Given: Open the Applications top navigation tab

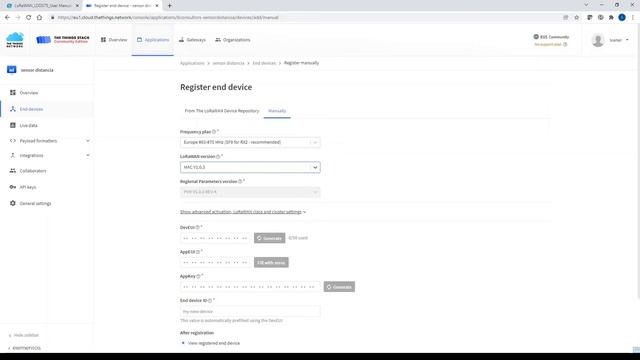Looking at the screenshot, I should pos(153,40).
